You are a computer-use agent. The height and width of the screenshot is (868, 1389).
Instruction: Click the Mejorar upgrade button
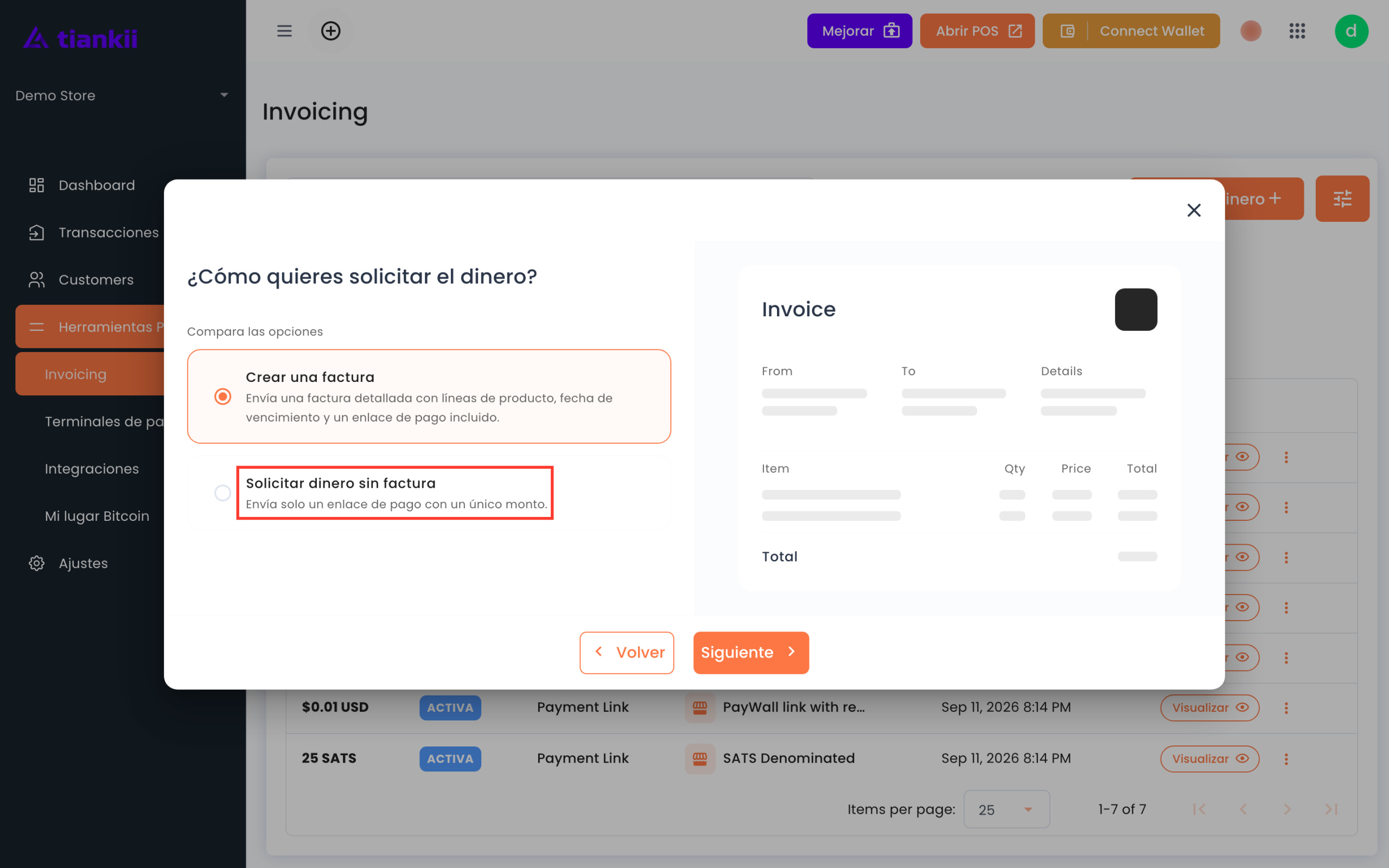859,31
